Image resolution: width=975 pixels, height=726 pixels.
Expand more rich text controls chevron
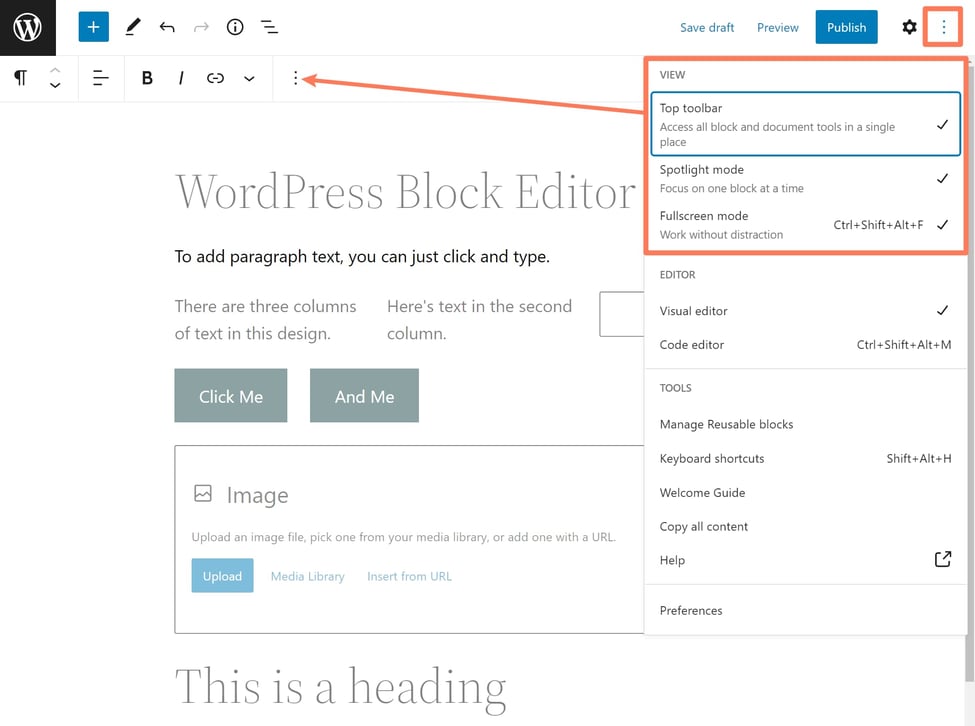pyautogui.click(x=249, y=78)
